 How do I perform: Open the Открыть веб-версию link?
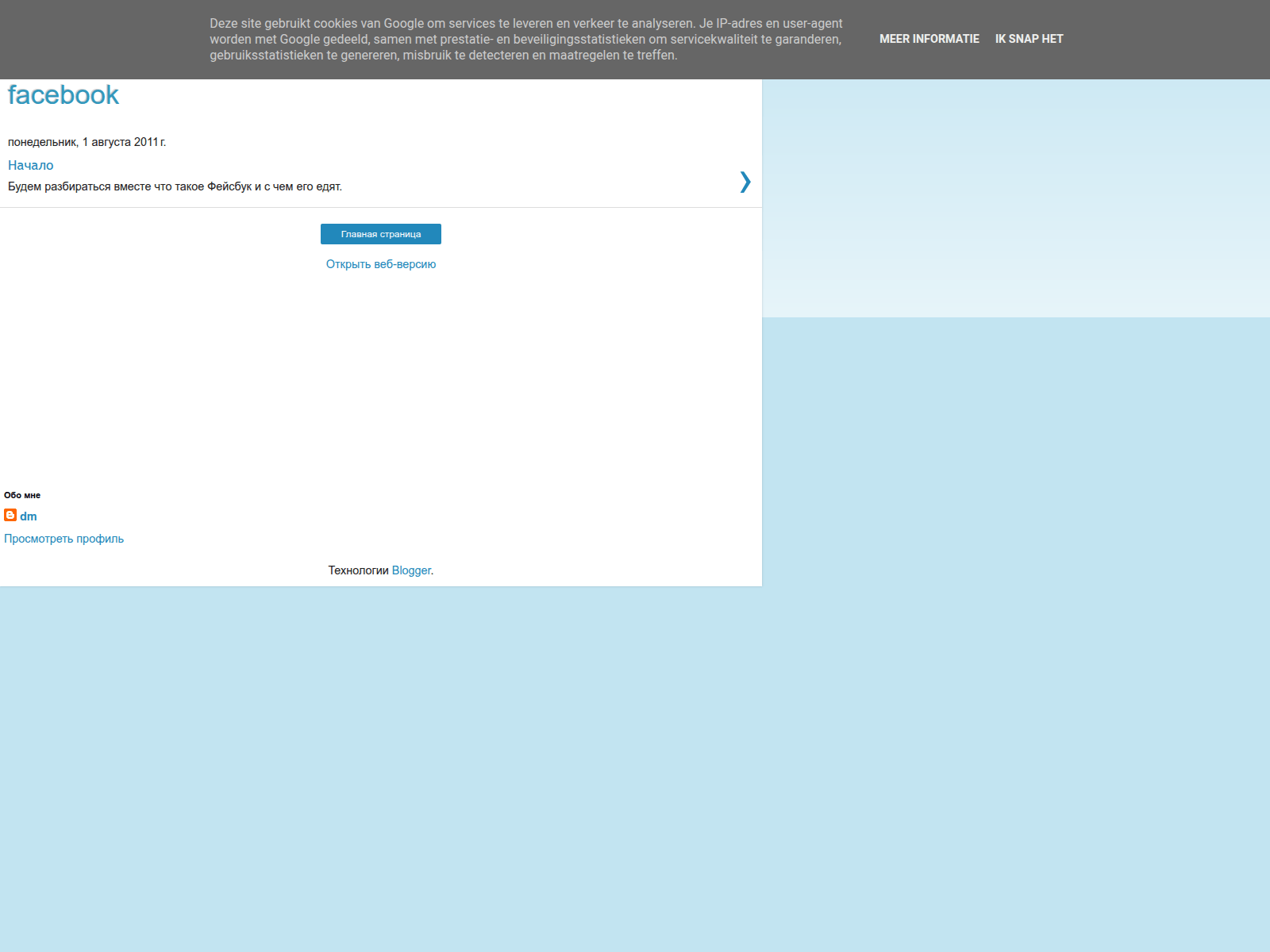coord(381,264)
